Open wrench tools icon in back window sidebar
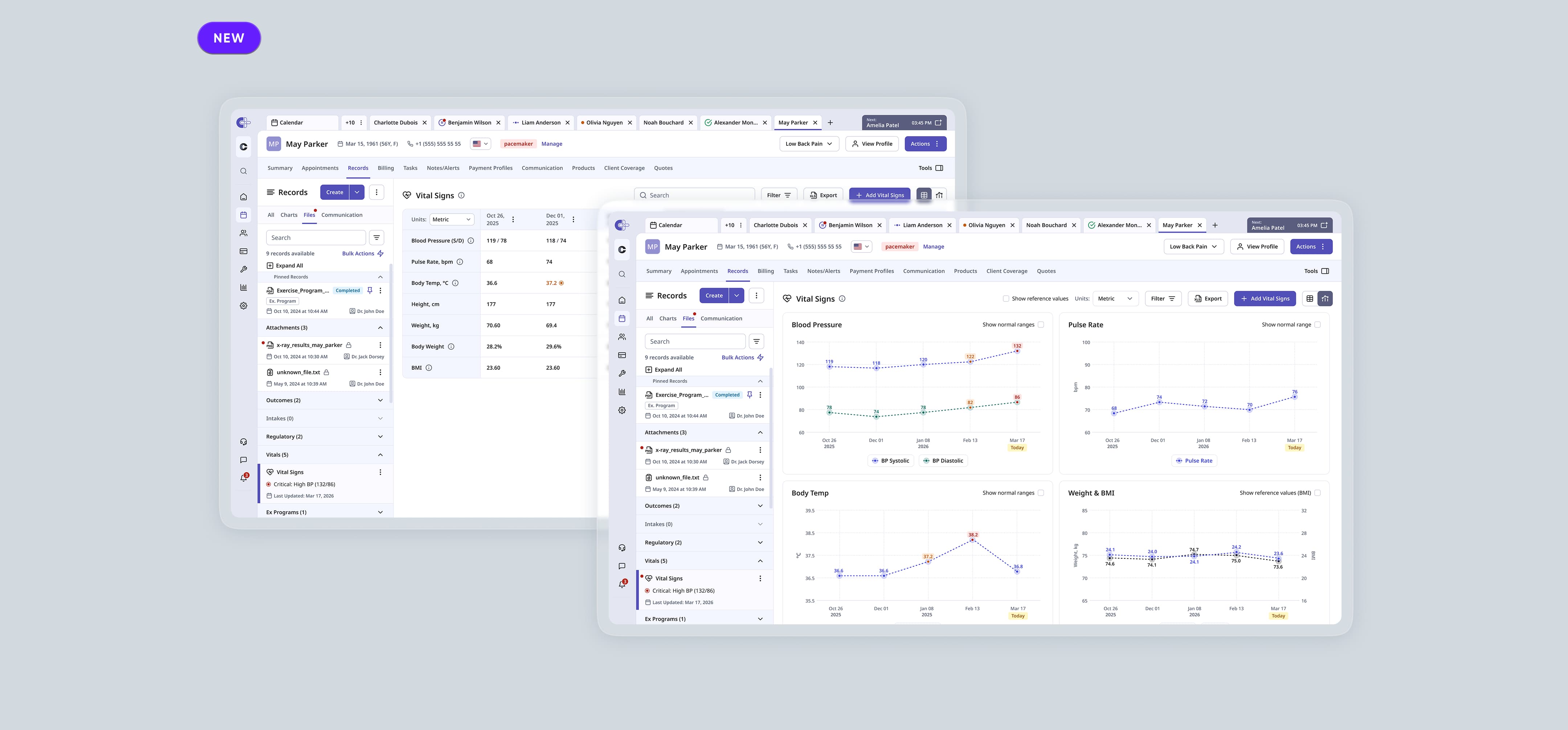This screenshot has width=1568, height=730. click(x=244, y=269)
